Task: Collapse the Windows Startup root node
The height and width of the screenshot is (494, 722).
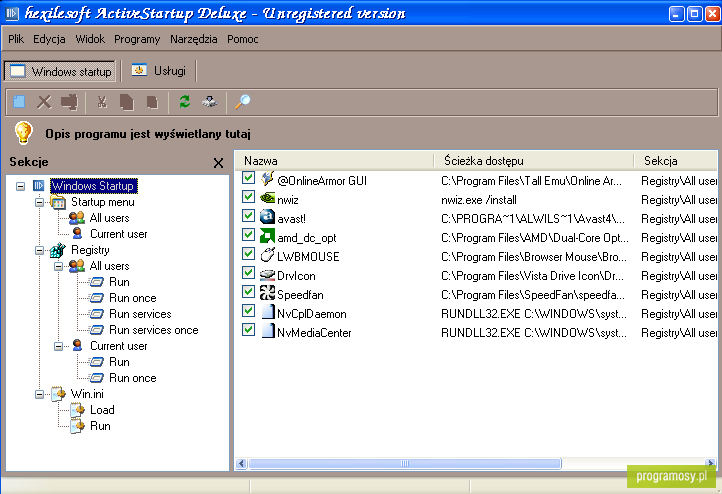Action: point(20,186)
